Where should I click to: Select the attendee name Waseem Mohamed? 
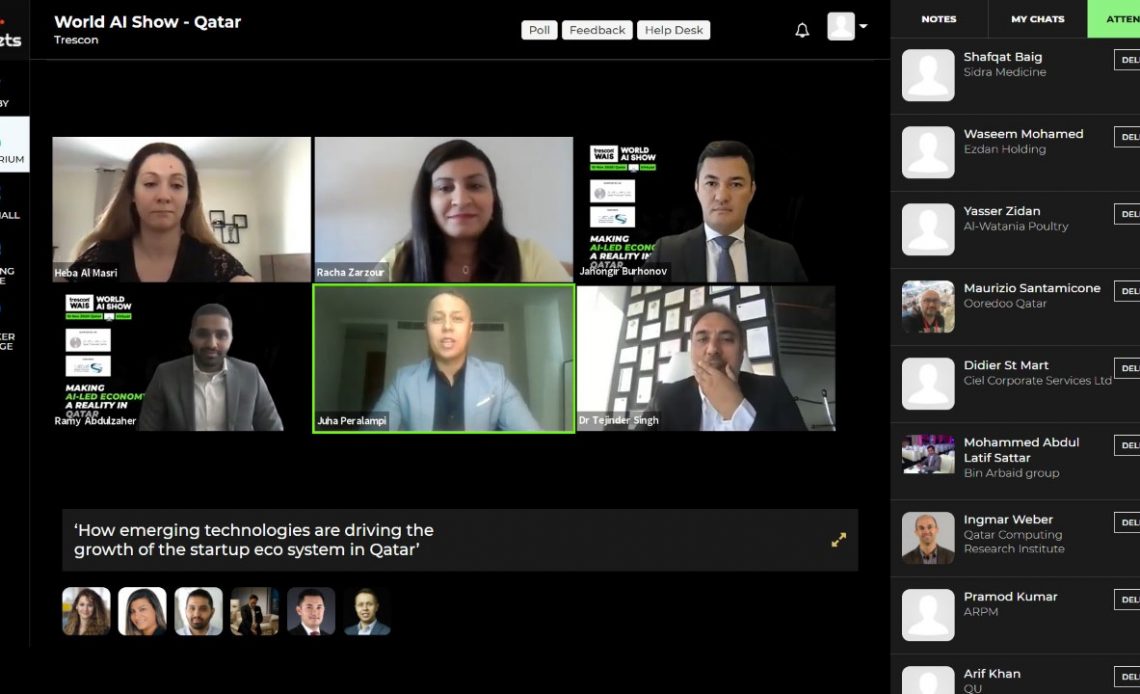(x=1023, y=134)
